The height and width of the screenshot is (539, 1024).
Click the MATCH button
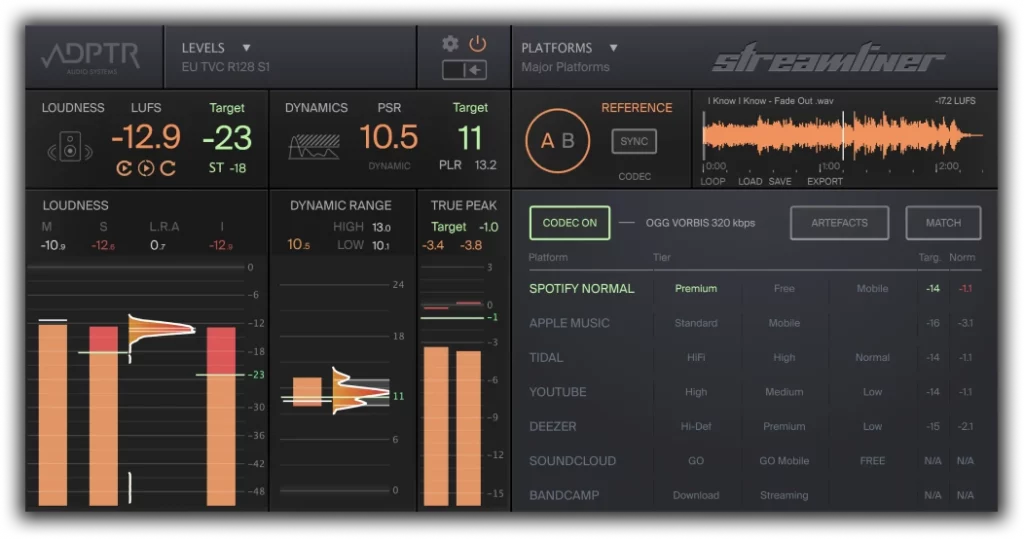(x=943, y=223)
